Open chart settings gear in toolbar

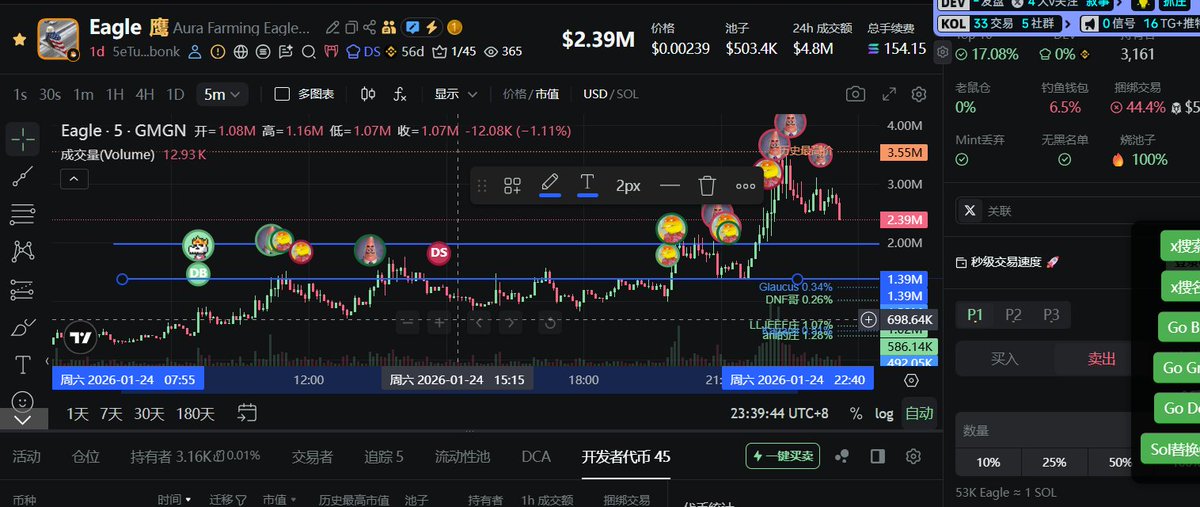(x=919, y=94)
